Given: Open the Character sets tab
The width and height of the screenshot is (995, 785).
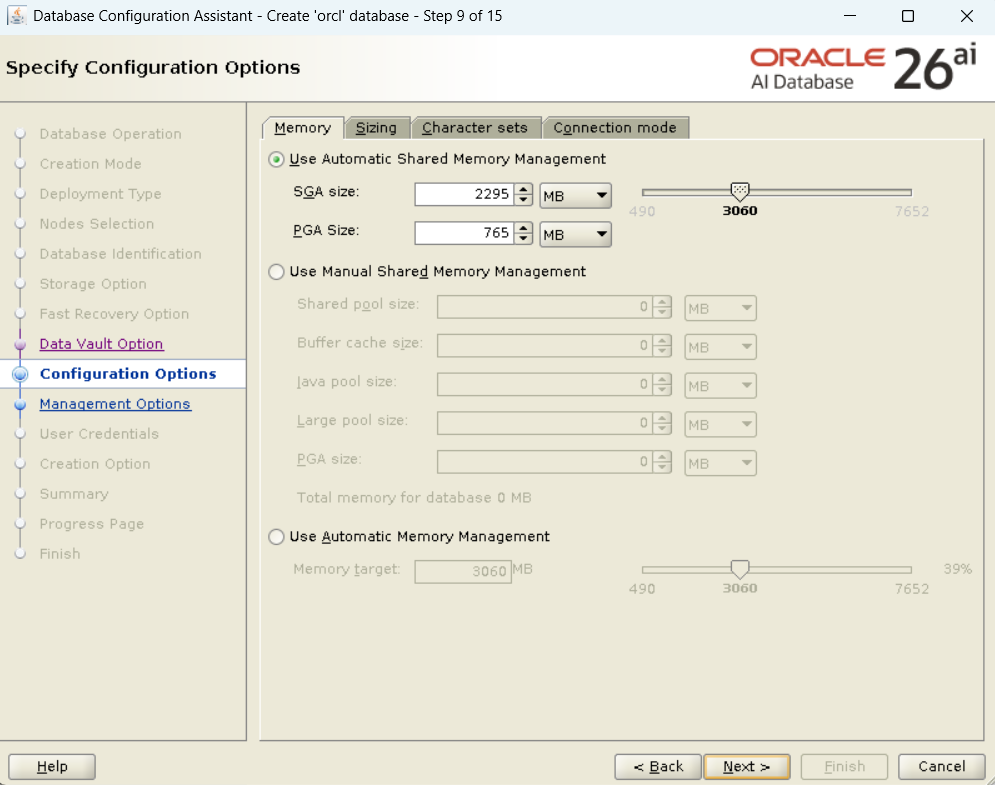Looking at the screenshot, I should coord(475,128).
